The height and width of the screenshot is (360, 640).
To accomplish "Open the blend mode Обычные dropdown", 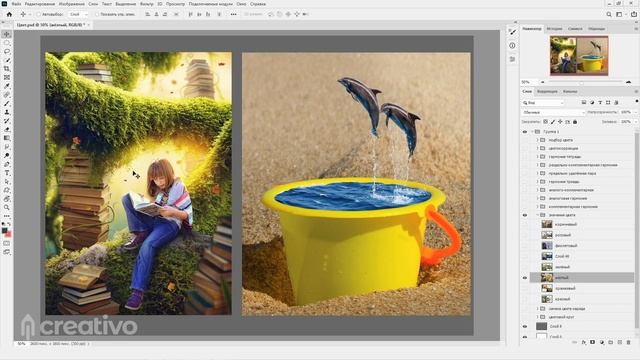I will tap(553, 112).
